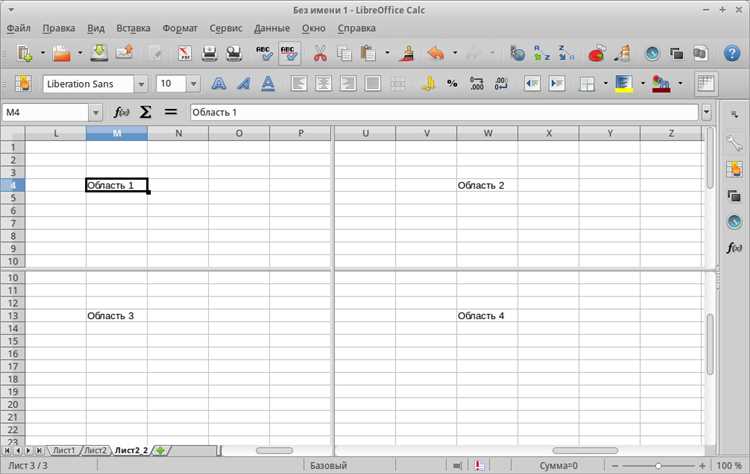Click the Undo arrow icon

click(436, 53)
